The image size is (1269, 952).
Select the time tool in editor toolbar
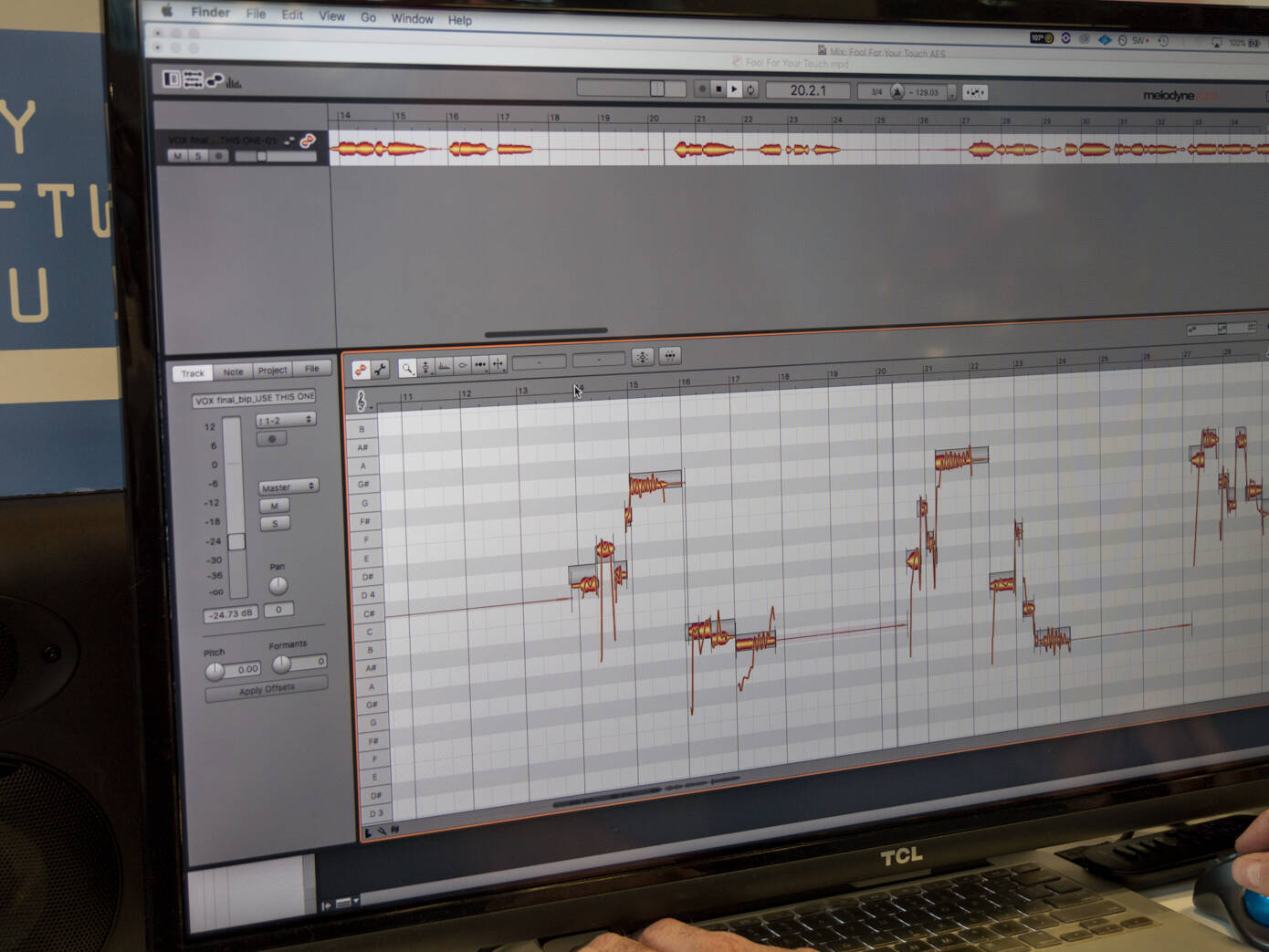tap(480, 364)
